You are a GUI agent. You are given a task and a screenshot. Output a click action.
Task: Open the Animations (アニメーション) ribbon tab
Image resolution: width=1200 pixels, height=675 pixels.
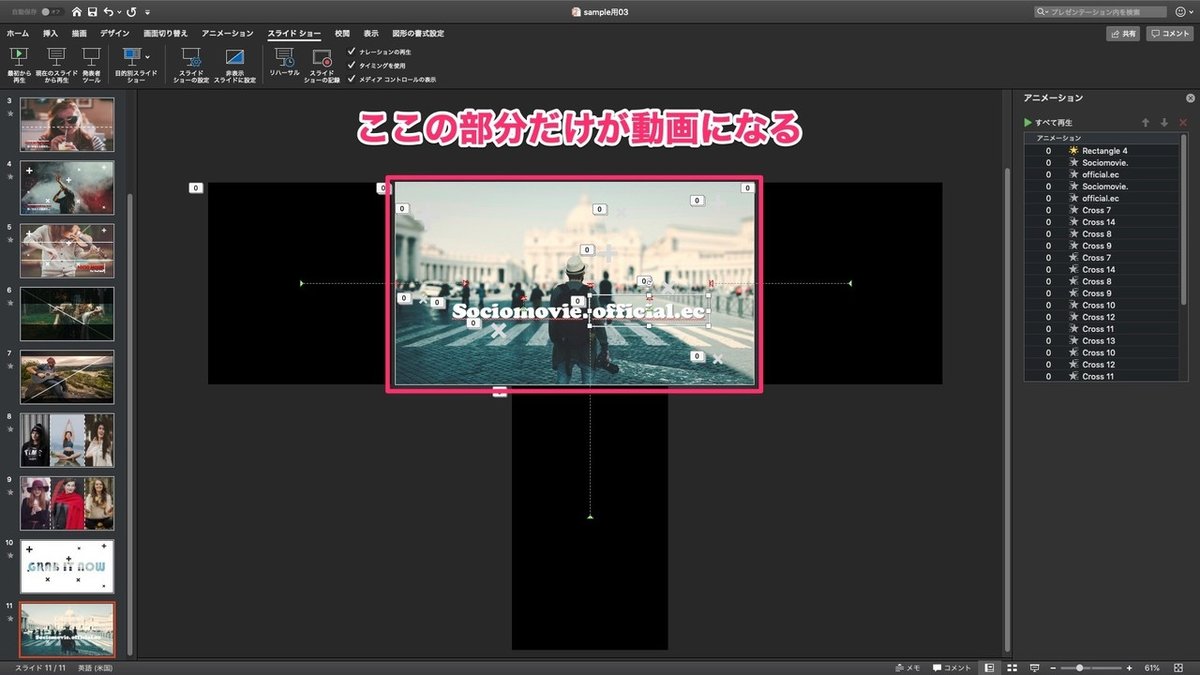click(227, 33)
